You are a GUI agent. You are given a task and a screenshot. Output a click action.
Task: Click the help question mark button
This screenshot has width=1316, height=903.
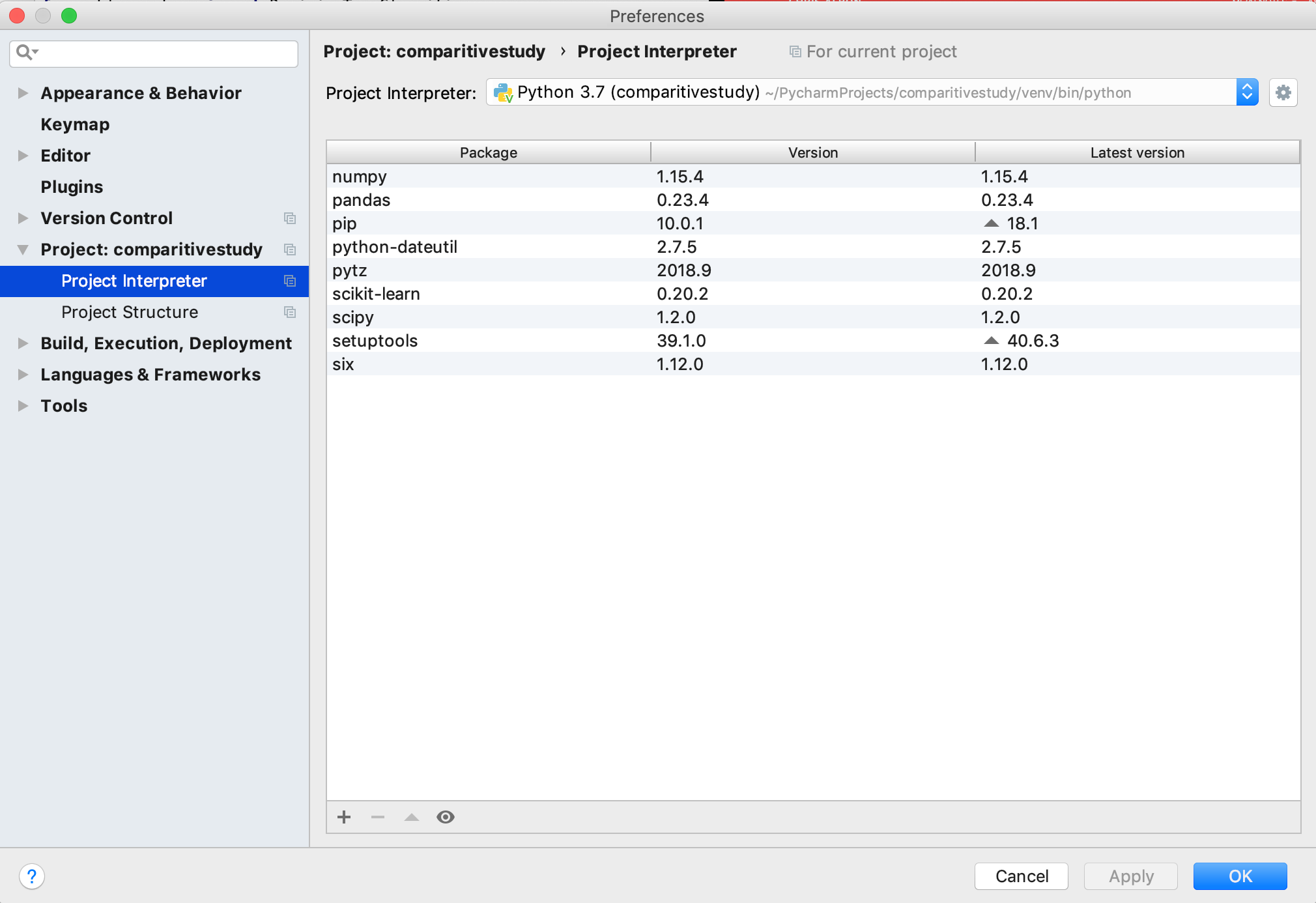point(32,876)
